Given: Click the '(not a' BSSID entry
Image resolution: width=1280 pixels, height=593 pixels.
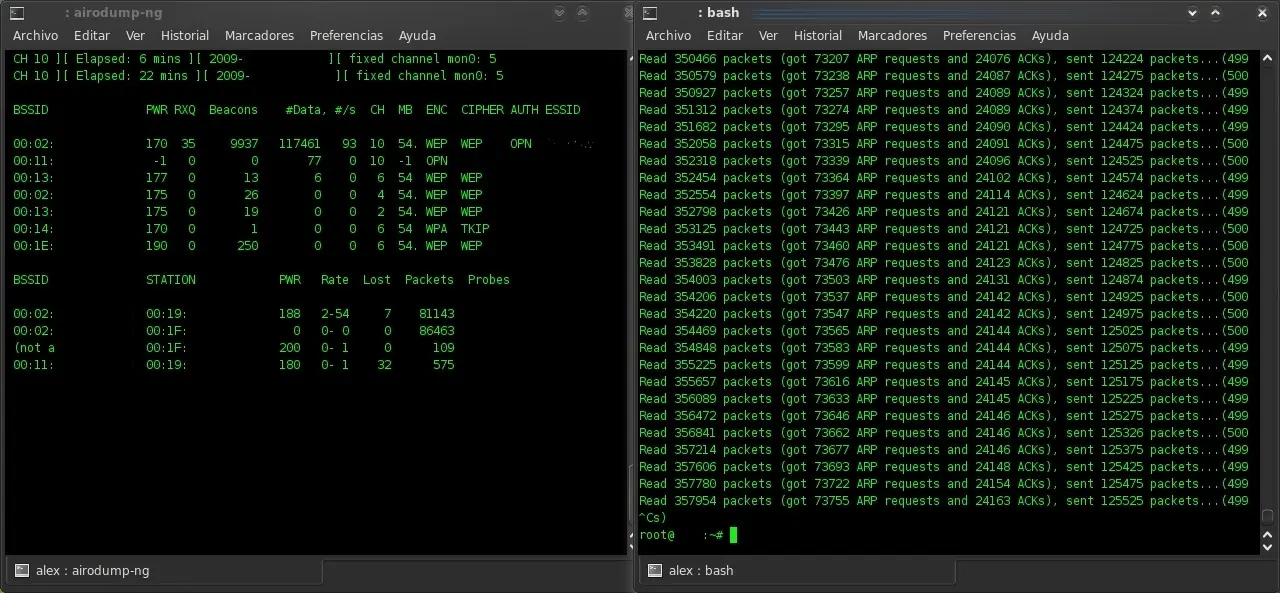Looking at the screenshot, I should coord(34,348).
